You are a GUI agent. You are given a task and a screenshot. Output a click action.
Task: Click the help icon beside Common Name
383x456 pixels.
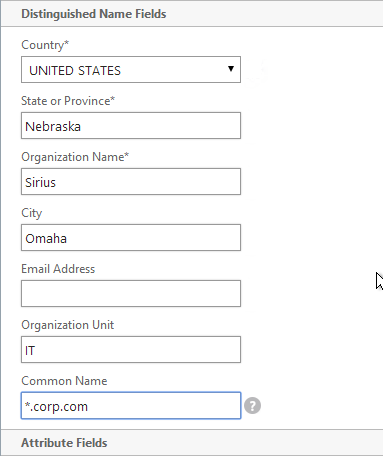252,406
